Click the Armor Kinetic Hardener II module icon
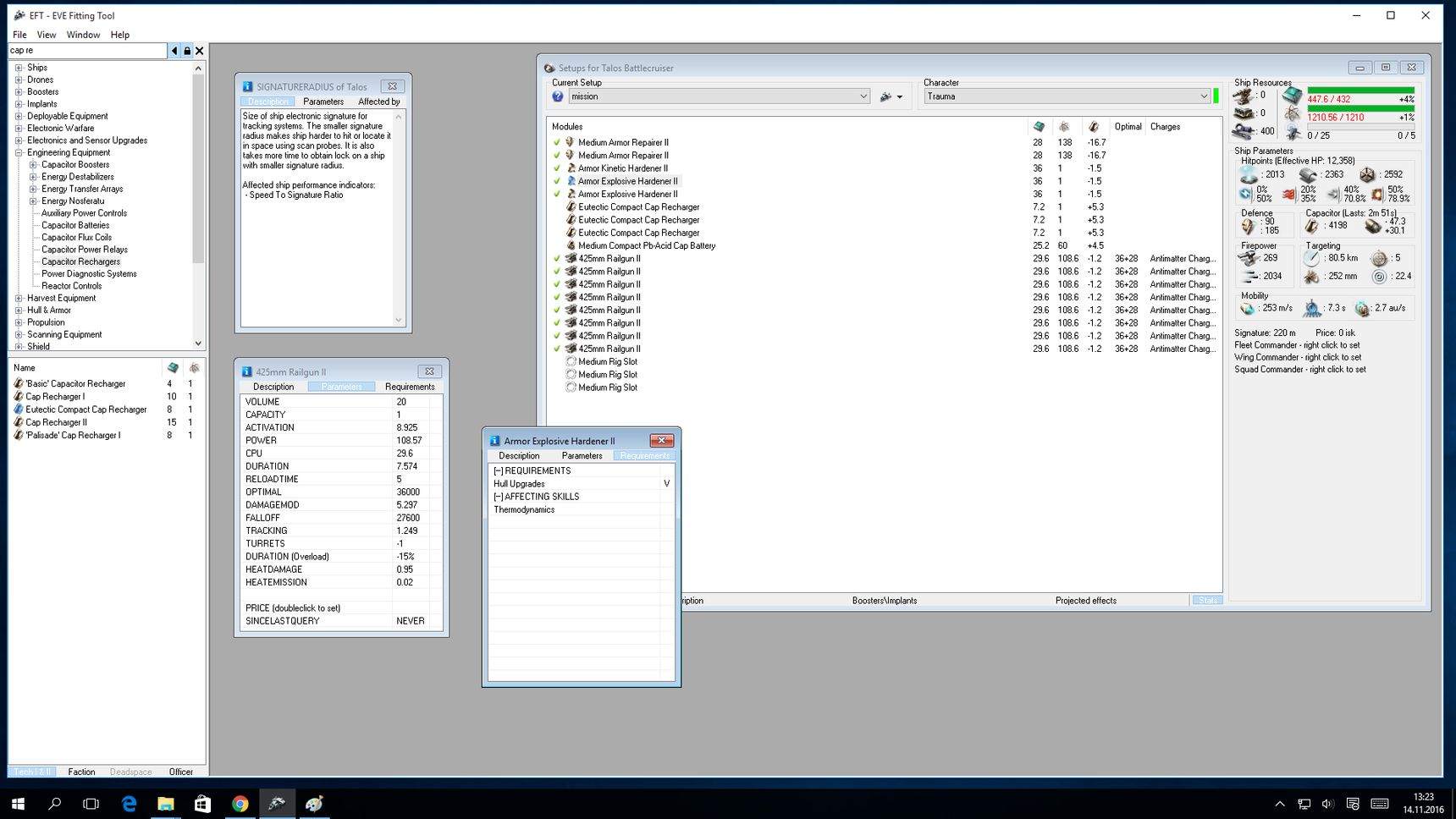Viewport: 1456px width, 819px height. pos(571,168)
